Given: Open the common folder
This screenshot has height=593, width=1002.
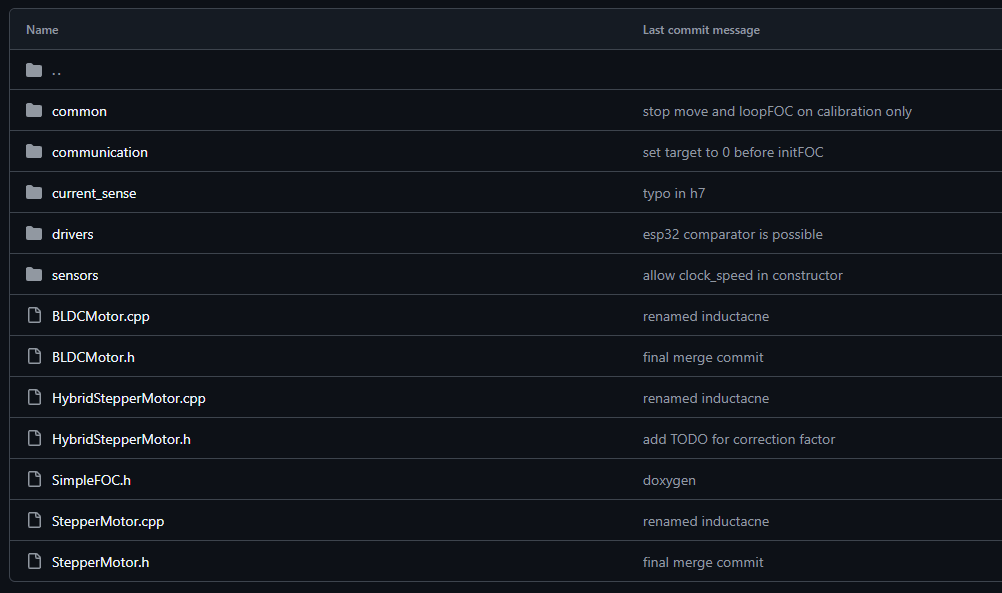Looking at the screenshot, I should coord(79,111).
